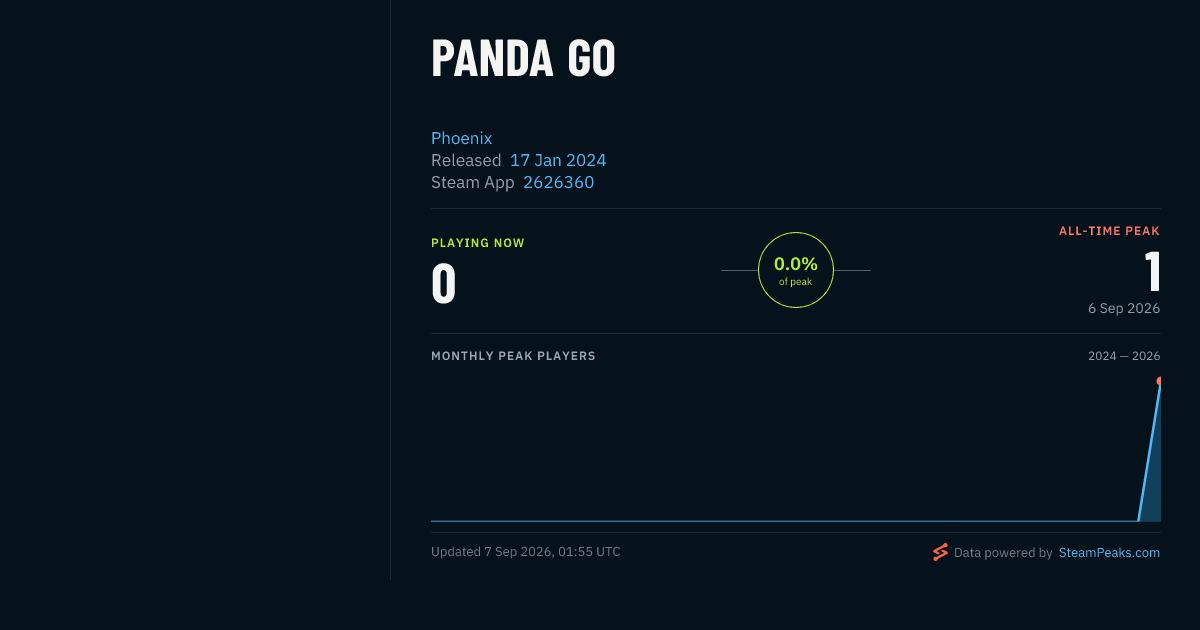Image resolution: width=1200 pixels, height=630 pixels.
Task: Click the ALL-TIME PEAK label
Action: (x=1109, y=231)
